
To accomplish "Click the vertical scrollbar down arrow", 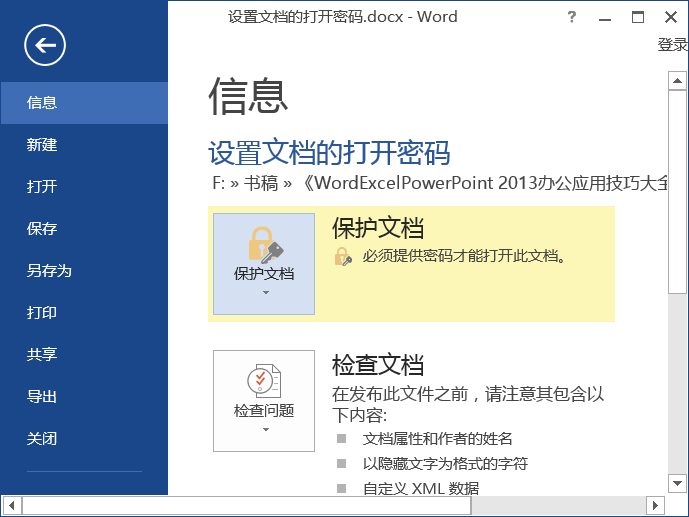I will (677, 484).
